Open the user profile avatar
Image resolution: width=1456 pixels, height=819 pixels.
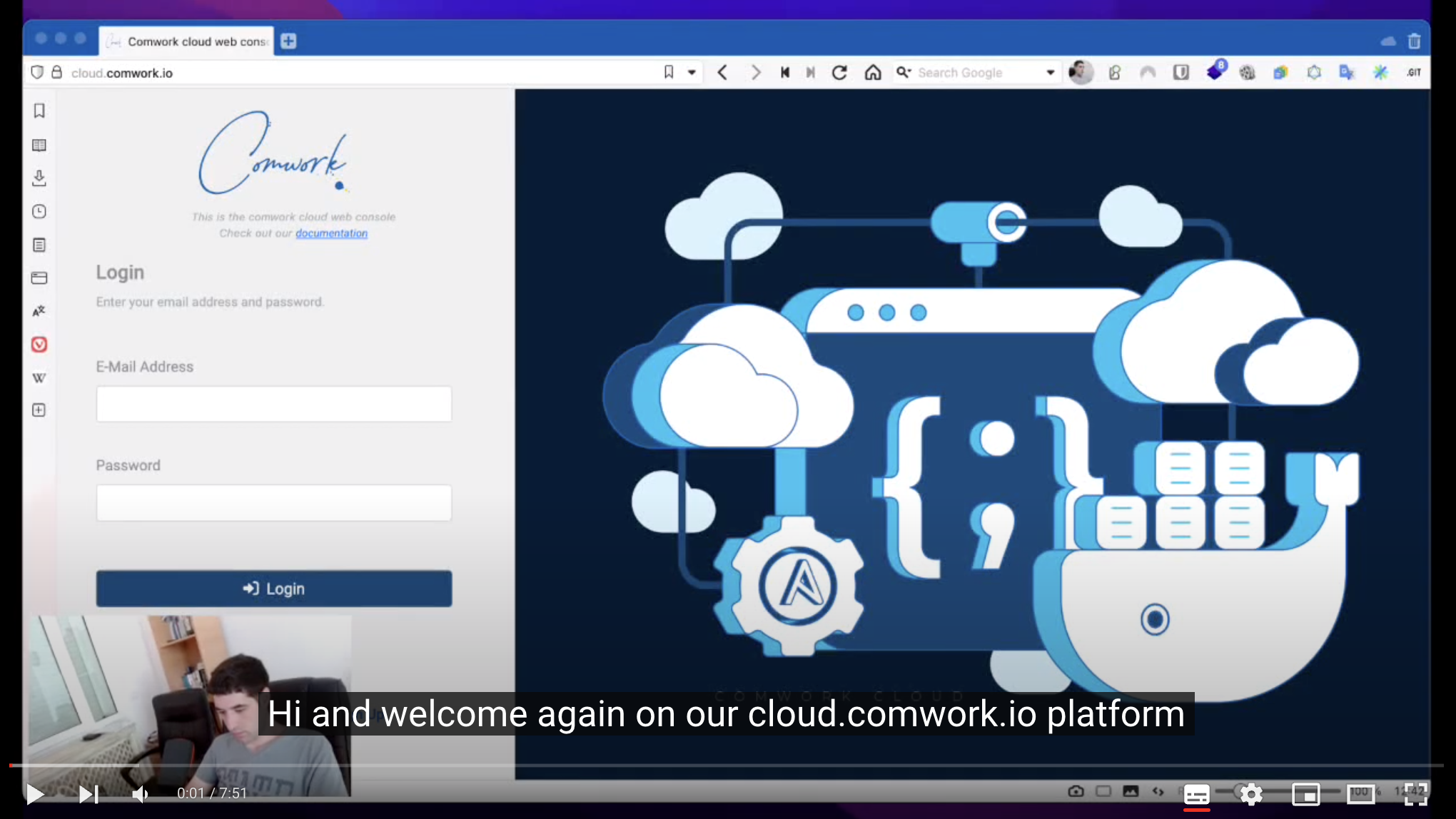[x=1081, y=72]
